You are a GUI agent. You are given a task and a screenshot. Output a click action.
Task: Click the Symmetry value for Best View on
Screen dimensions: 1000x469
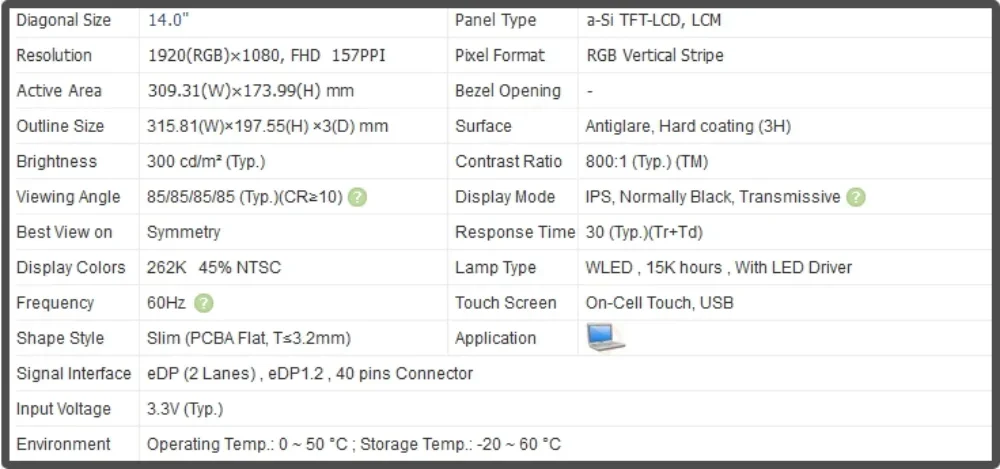183,232
